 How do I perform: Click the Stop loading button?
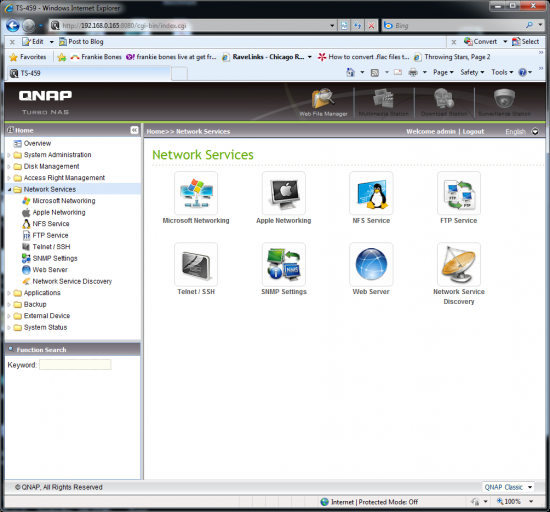[371, 26]
